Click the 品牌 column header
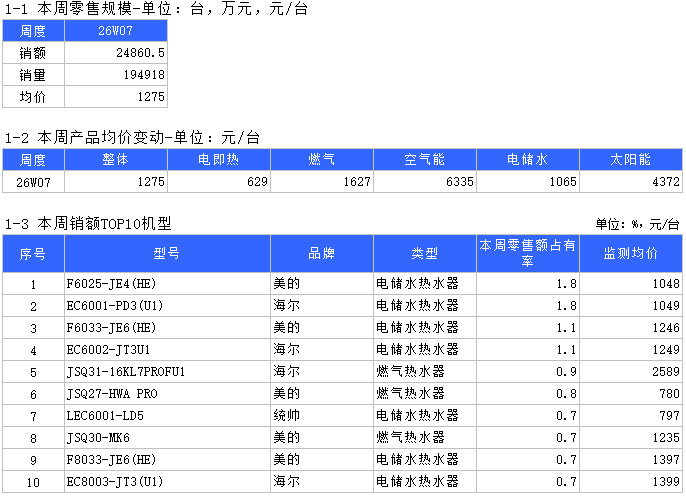The image size is (686, 496). coord(321,253)
